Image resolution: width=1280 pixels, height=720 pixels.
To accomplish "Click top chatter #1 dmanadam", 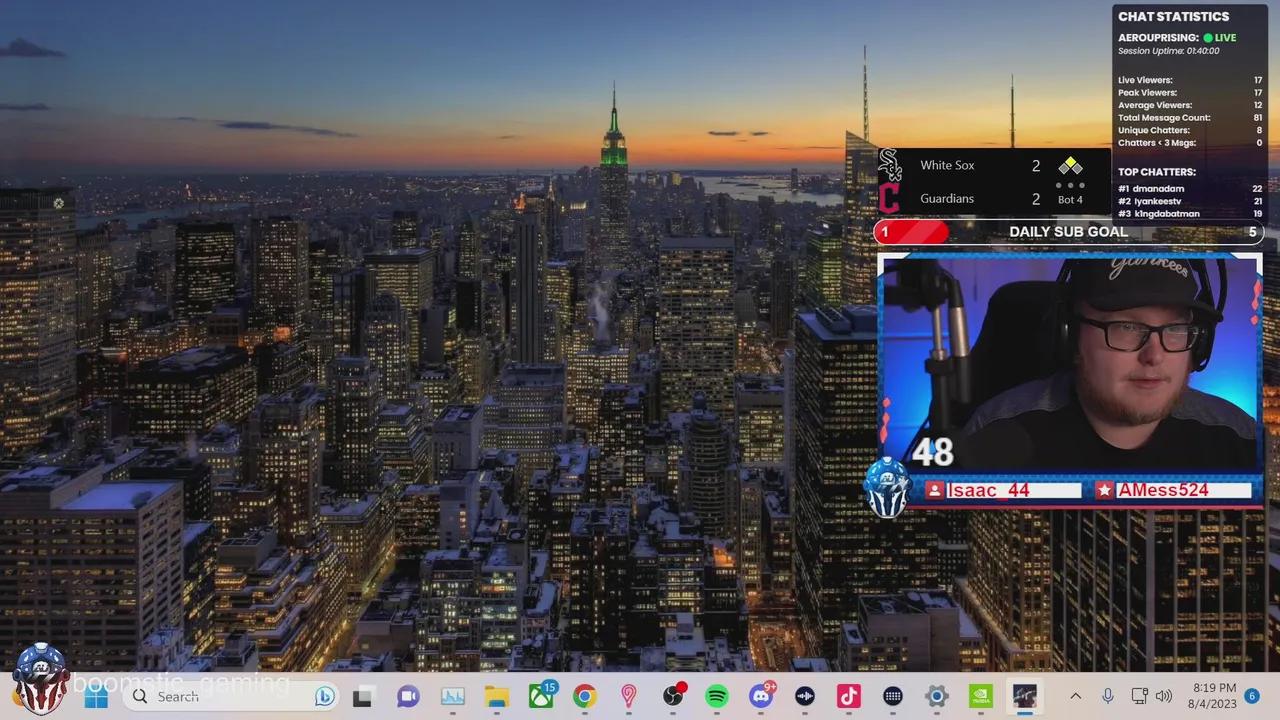I will click(1190, 188).
